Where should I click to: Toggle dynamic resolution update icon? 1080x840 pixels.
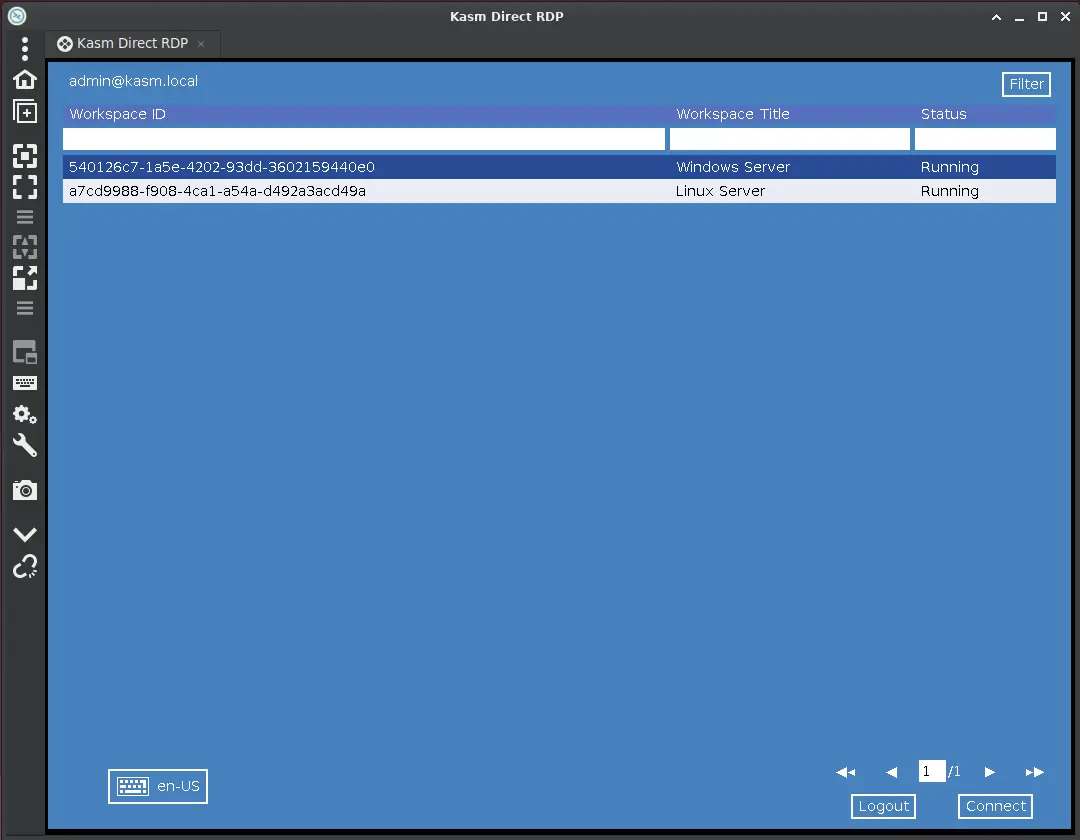[25, 246]
